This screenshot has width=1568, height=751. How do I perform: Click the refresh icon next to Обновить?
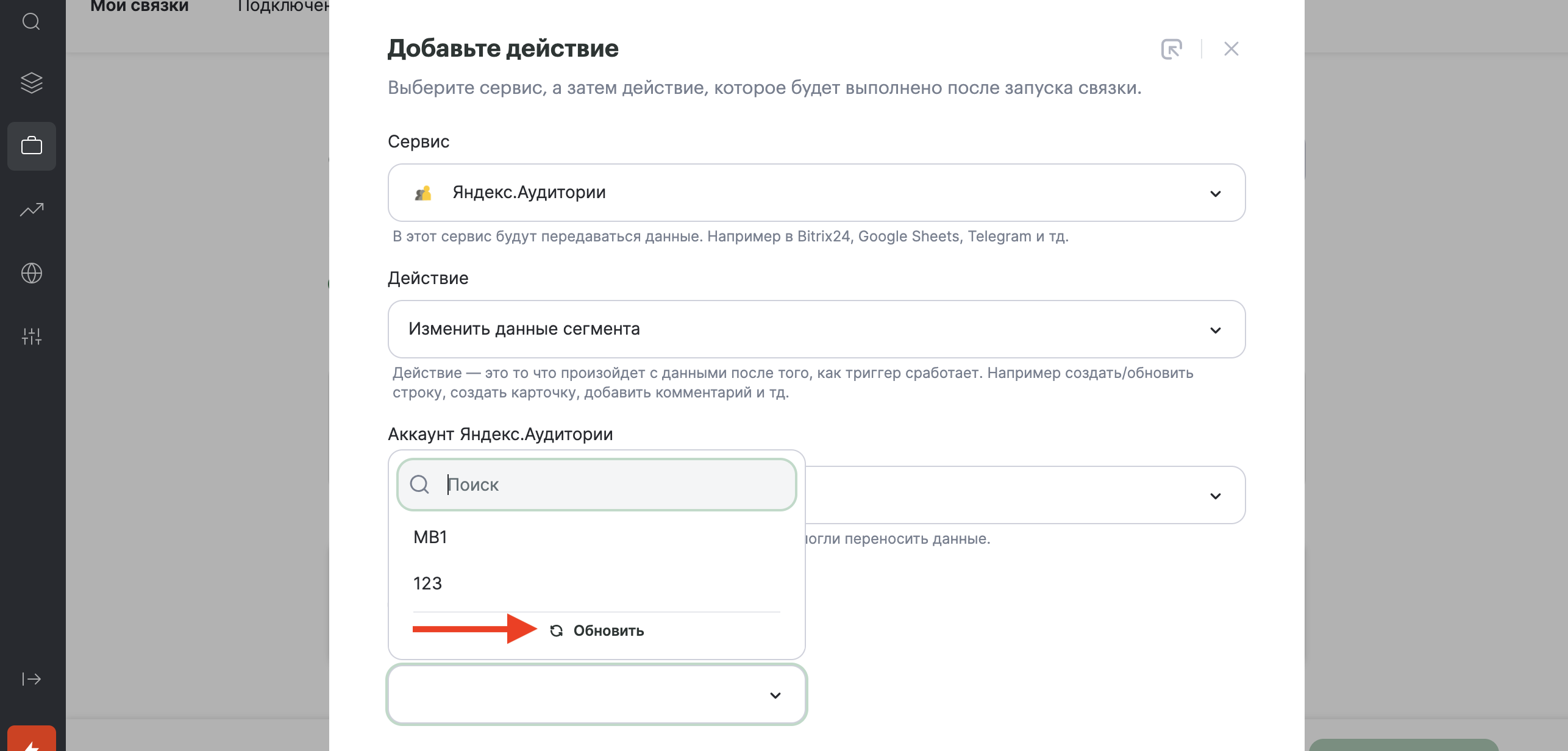click(556, 630)
